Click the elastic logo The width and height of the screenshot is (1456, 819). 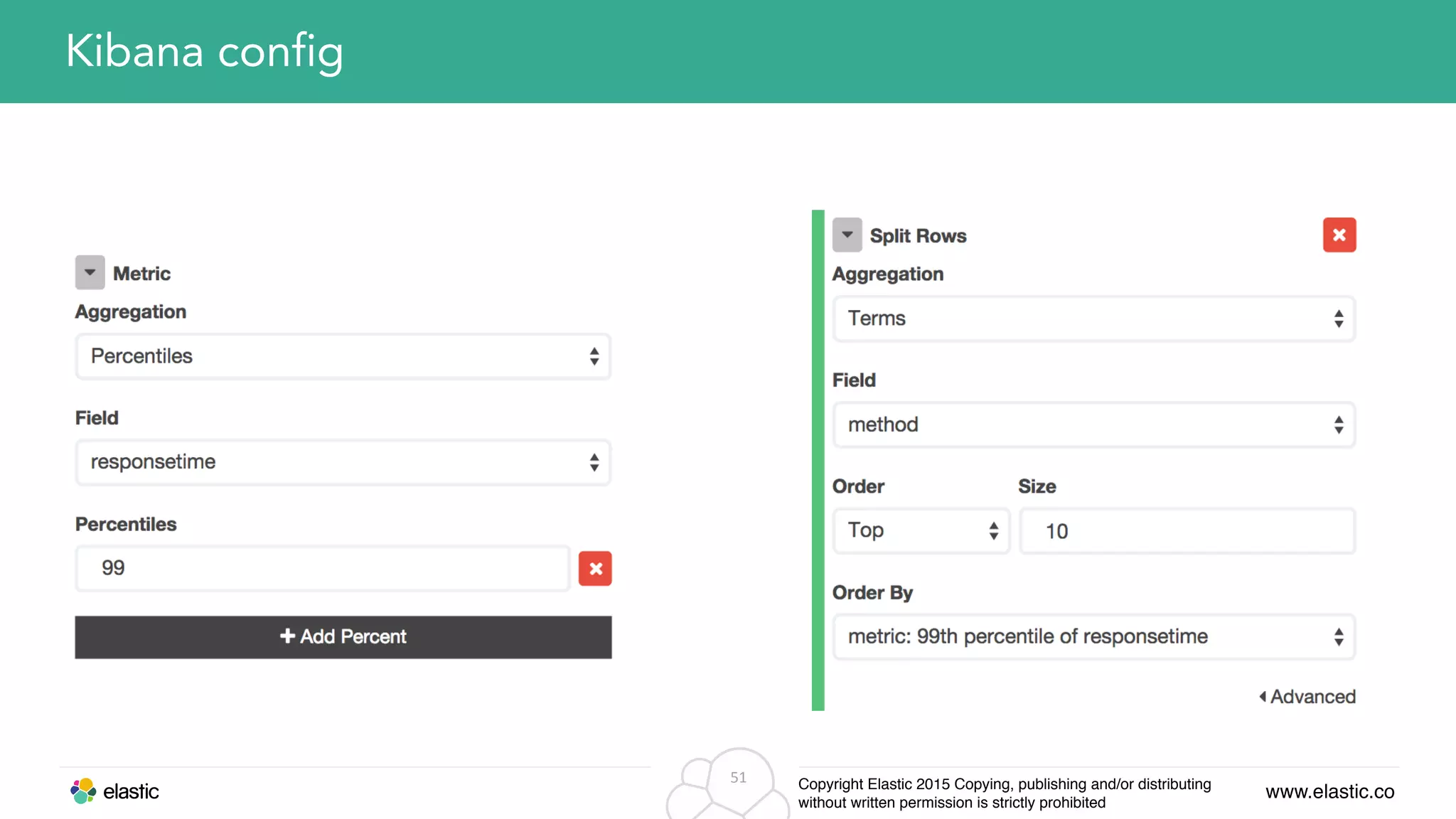click(x=114, y=791)
